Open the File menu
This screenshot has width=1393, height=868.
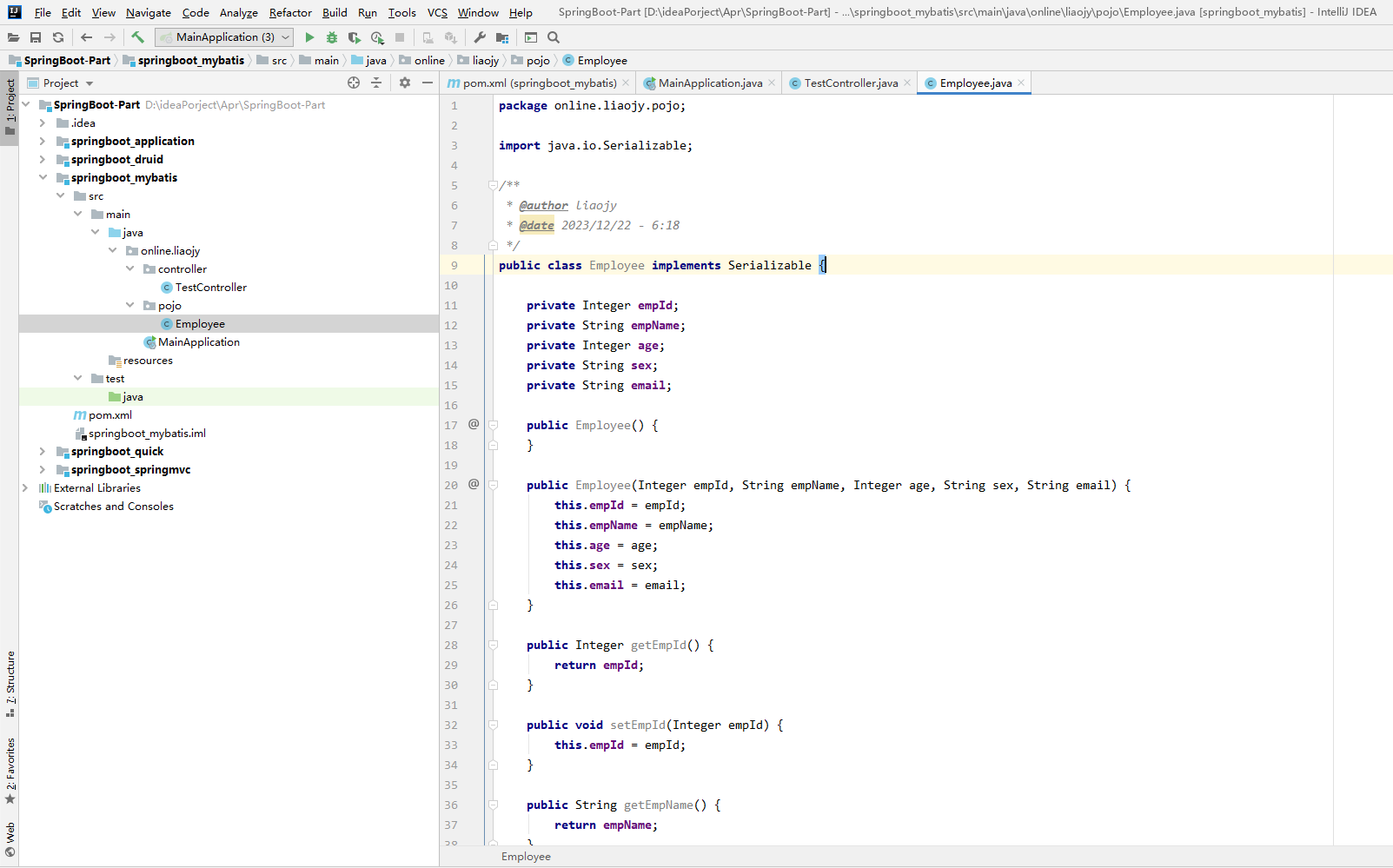pyautogui.click(x=43, y=12)
